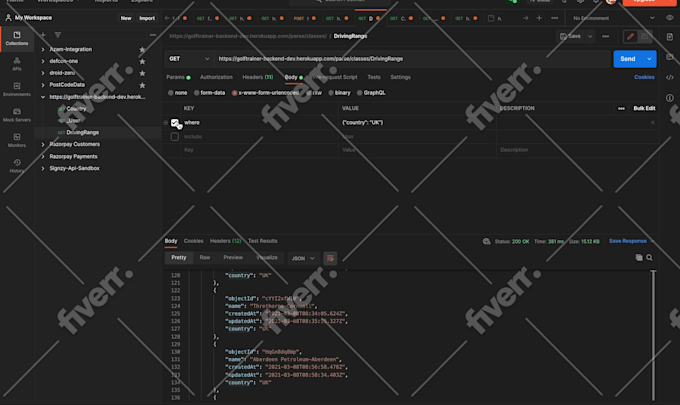
Task: Open the request info icon in right sidebar
Action: tap(670, 98)
